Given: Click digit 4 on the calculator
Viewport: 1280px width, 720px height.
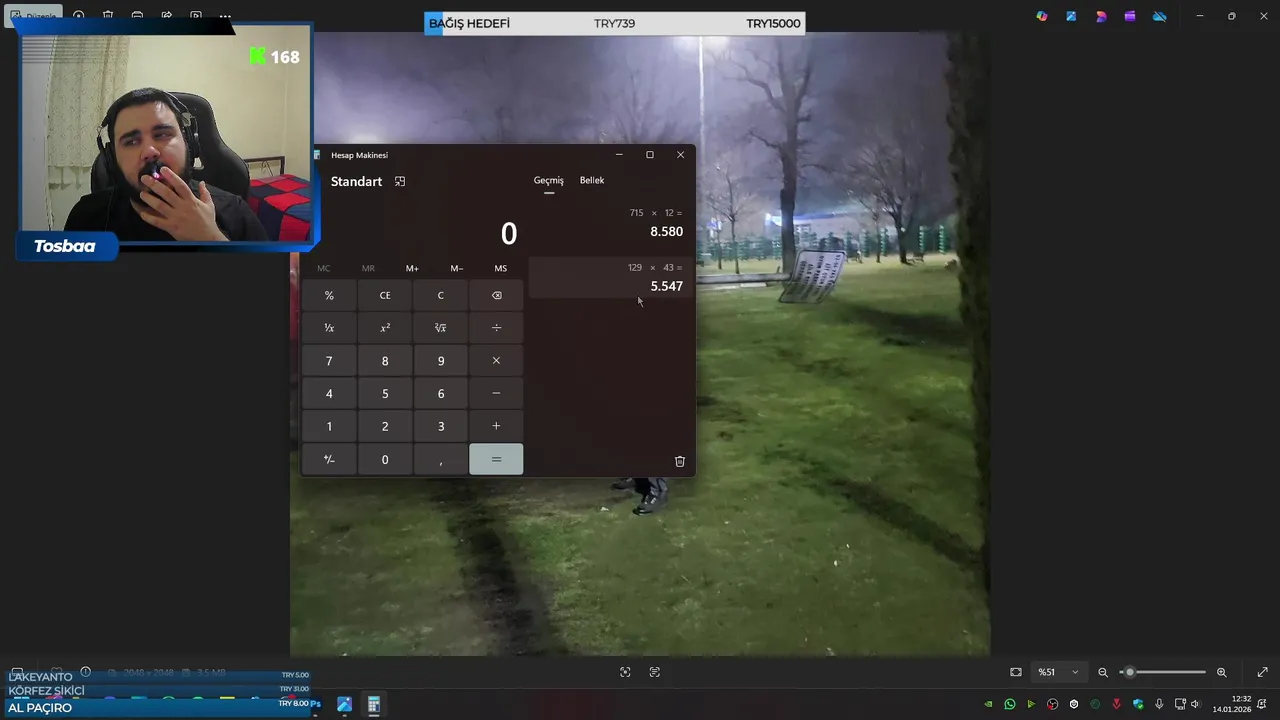Looking at the screenshot, I should pos(329,394).
